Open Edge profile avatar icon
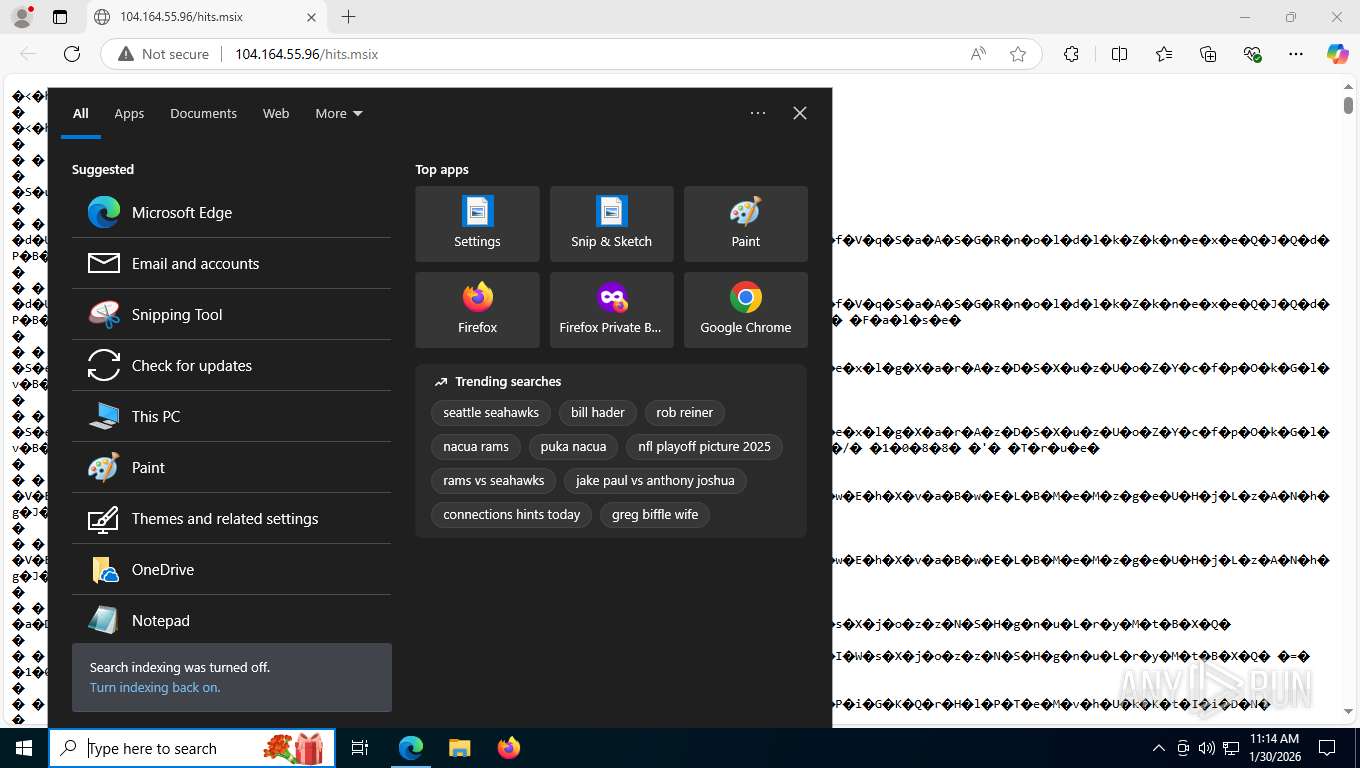 point(22,17)
